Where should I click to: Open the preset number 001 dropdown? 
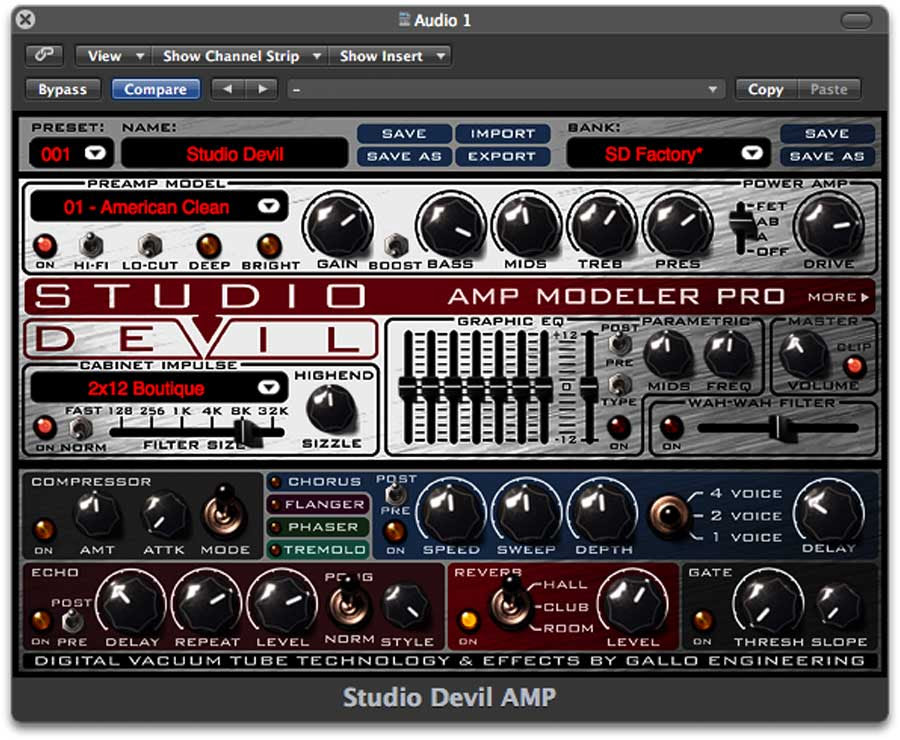[x=95, y=153]
